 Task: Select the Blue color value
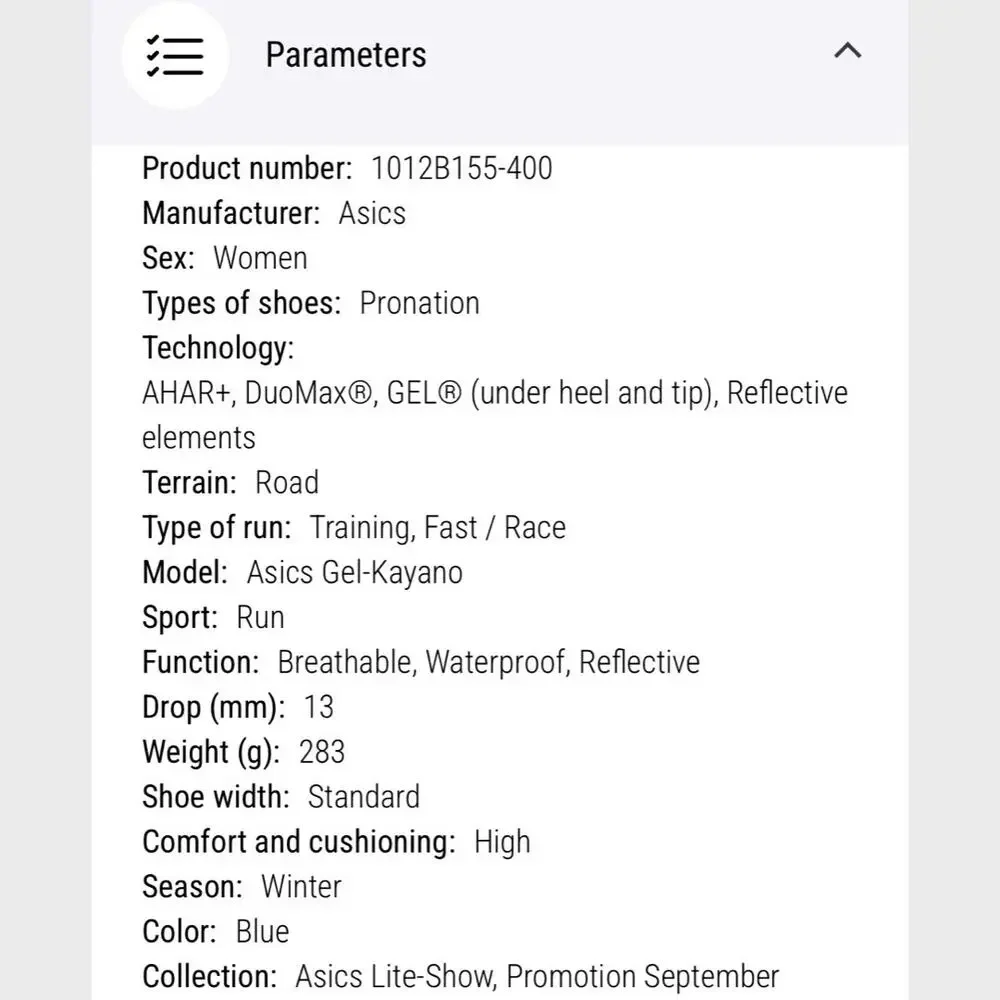click(x=262, y=932)
